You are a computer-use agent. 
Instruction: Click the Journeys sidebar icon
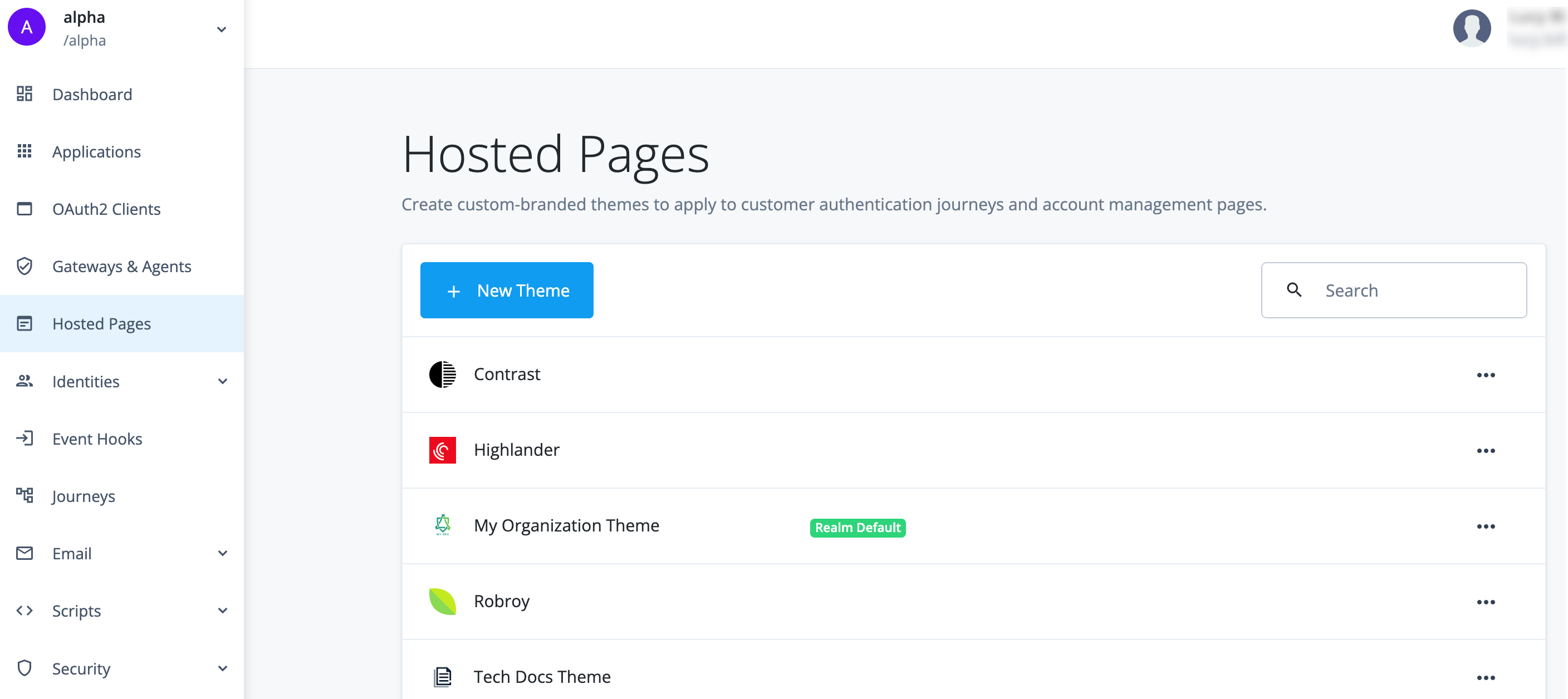tap(24, 495)
